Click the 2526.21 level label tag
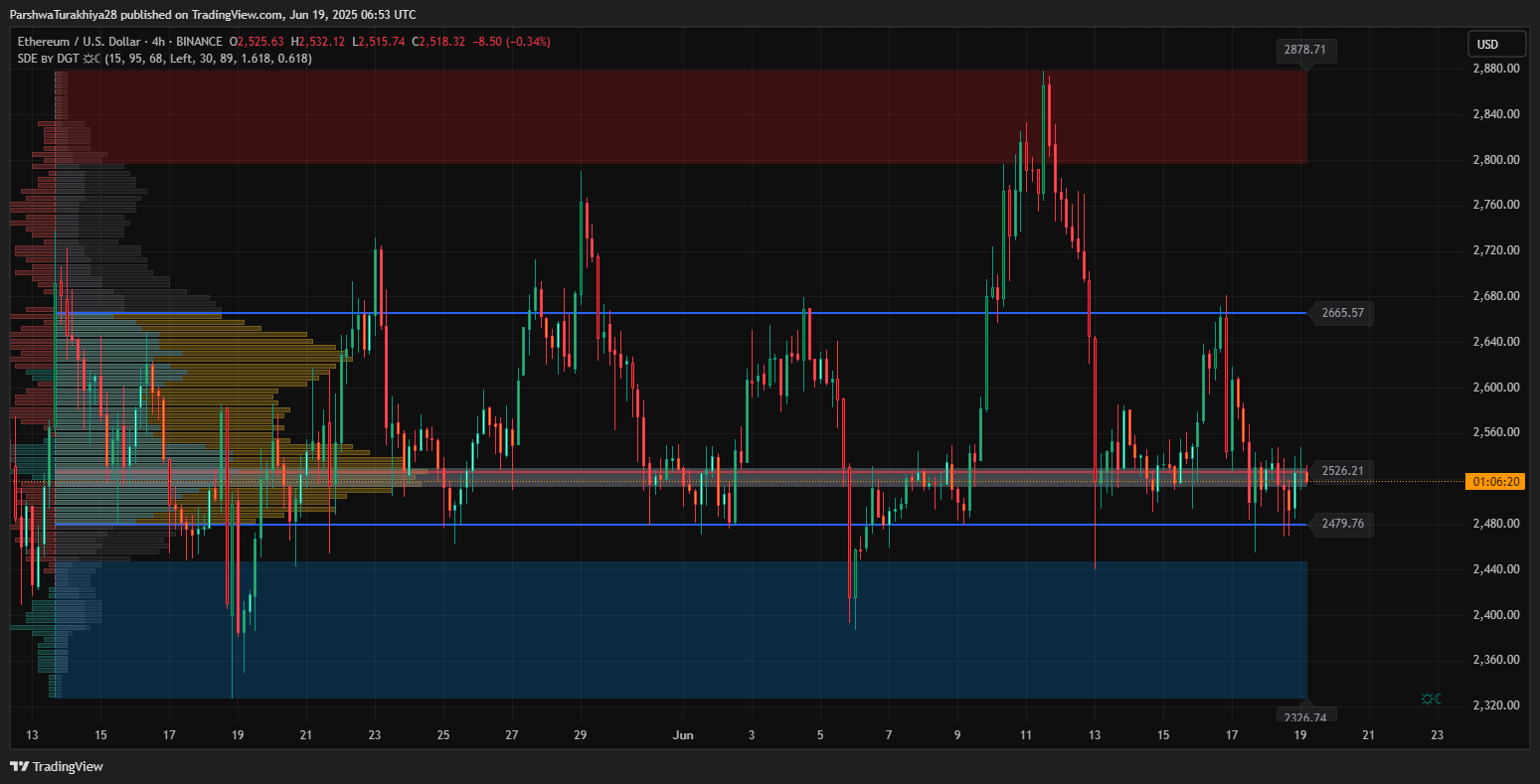Image resolution: width=1540 pixels, height=784 pixels. [1341, 470]
